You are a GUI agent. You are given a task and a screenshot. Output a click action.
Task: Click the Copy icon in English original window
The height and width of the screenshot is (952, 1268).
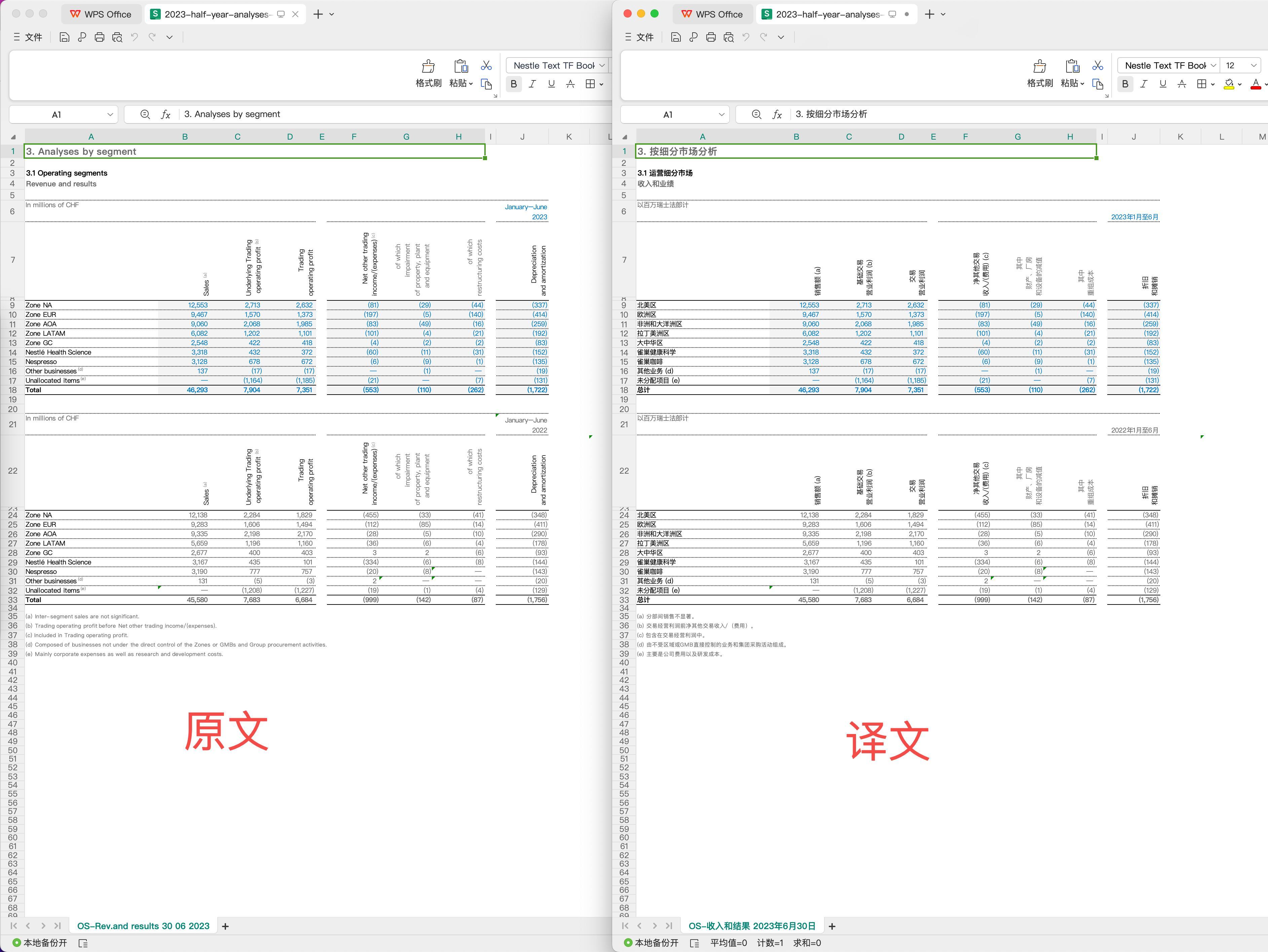click(486, 84)
